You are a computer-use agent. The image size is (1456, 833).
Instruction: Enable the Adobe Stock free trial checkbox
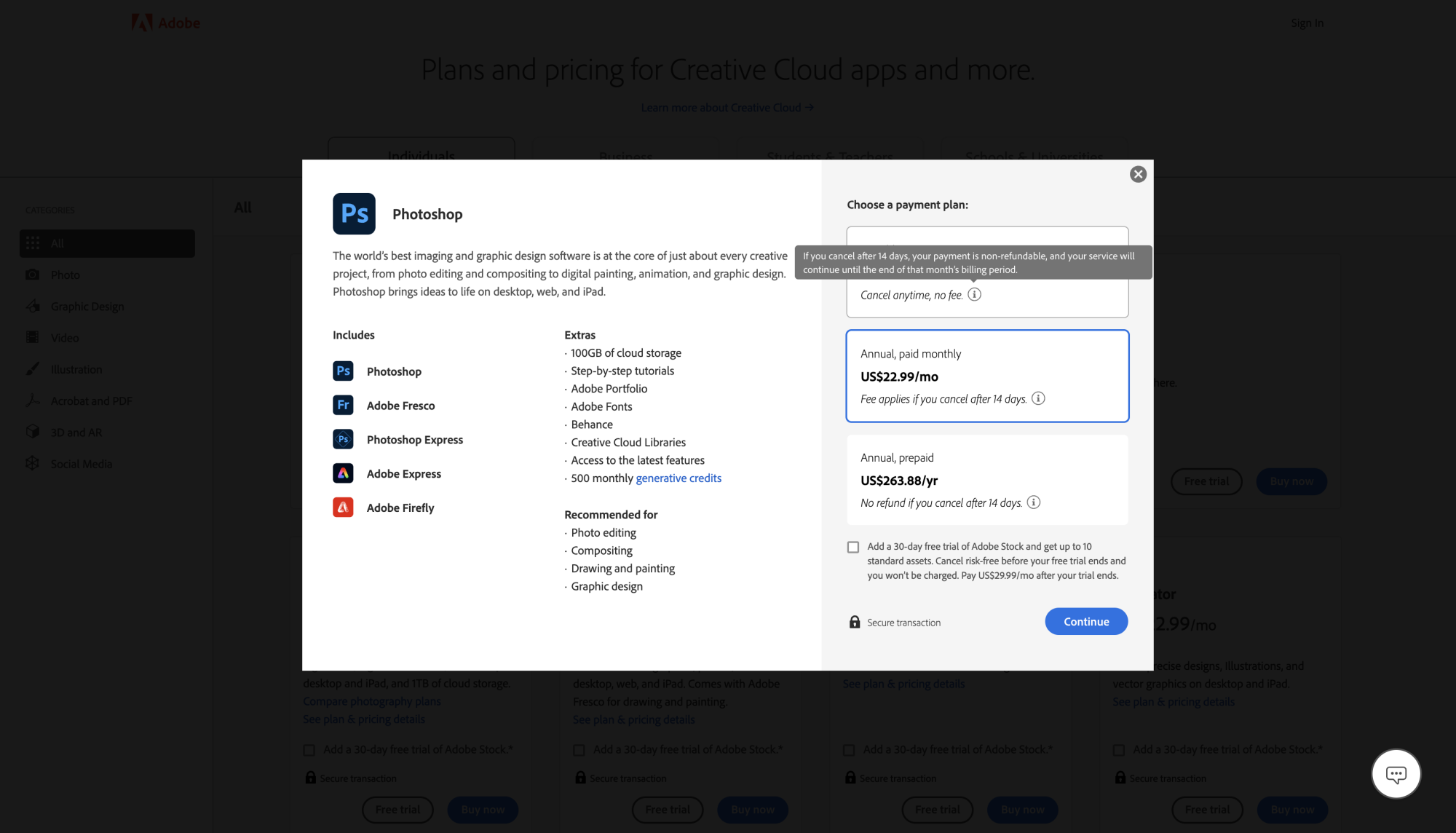click(852, 547)
